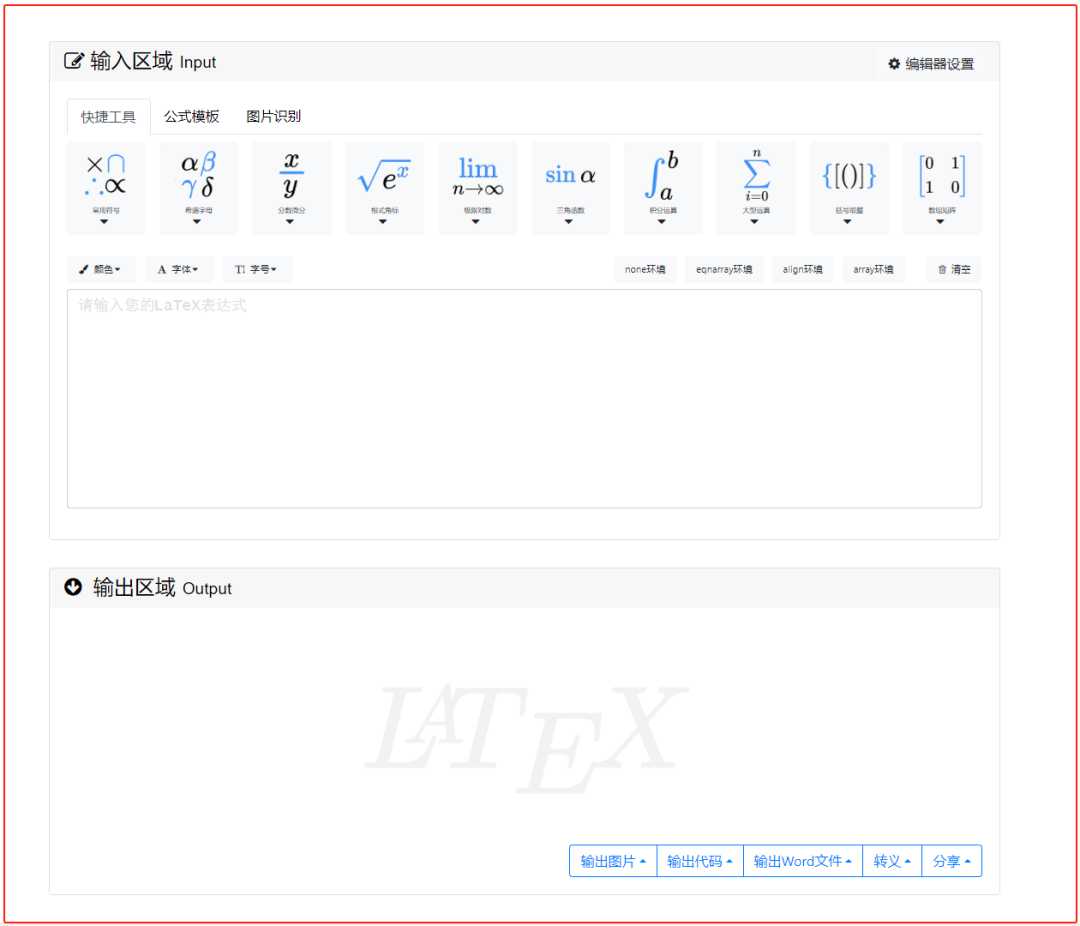Image resolution: width=1080 pixels, height=926 pixels.
Task: Switch to the 公式模板 tab
Action: [192, 117]
